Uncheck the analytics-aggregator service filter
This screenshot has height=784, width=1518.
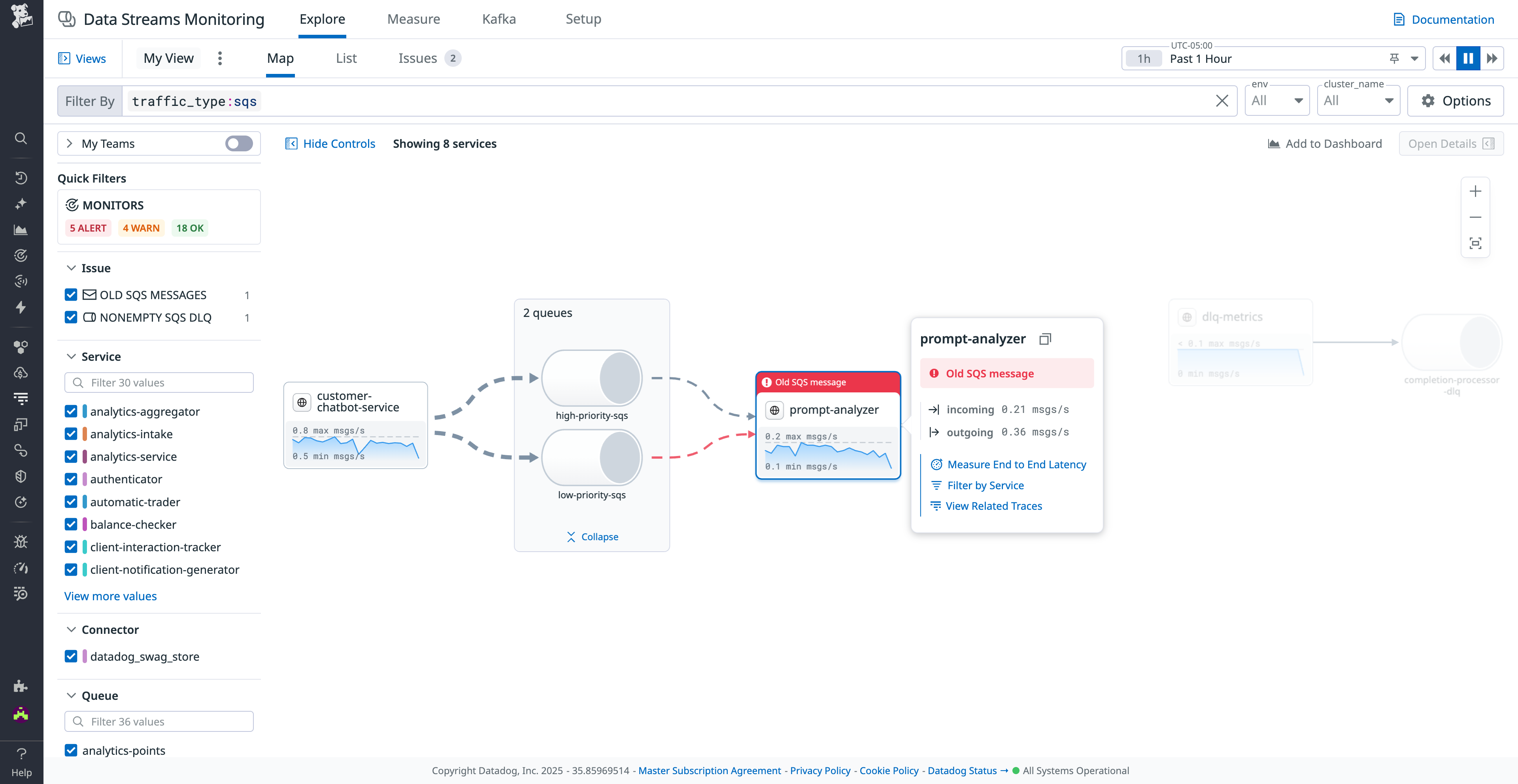(71, 411)
